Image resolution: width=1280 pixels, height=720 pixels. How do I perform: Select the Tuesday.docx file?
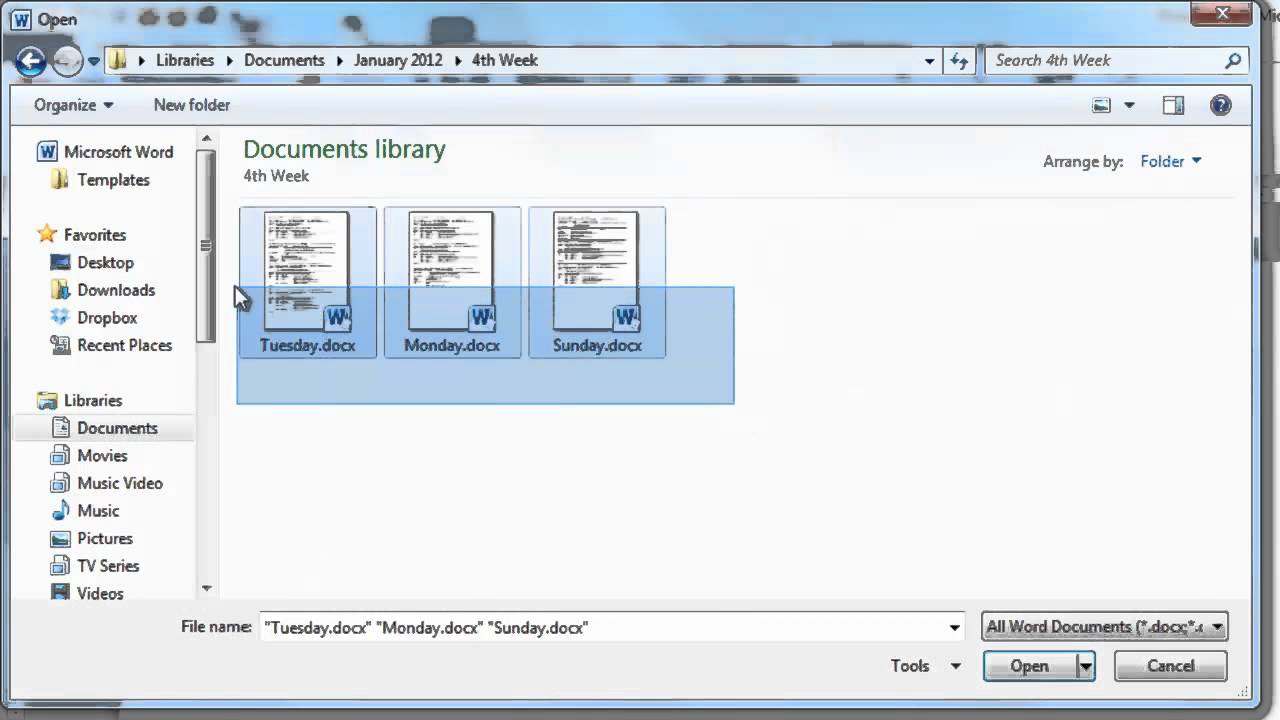coord(308,282)
